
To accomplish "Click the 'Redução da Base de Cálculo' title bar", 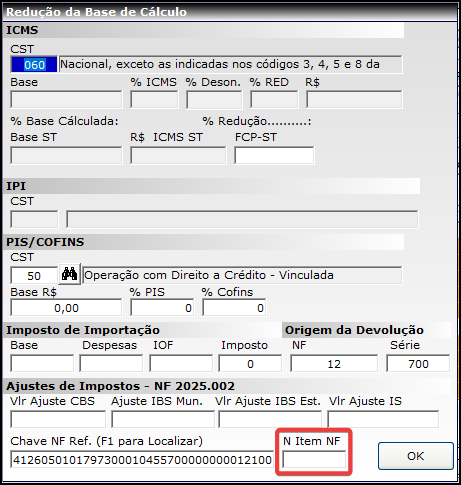I will pyautogui.click(x=230, y=12).
